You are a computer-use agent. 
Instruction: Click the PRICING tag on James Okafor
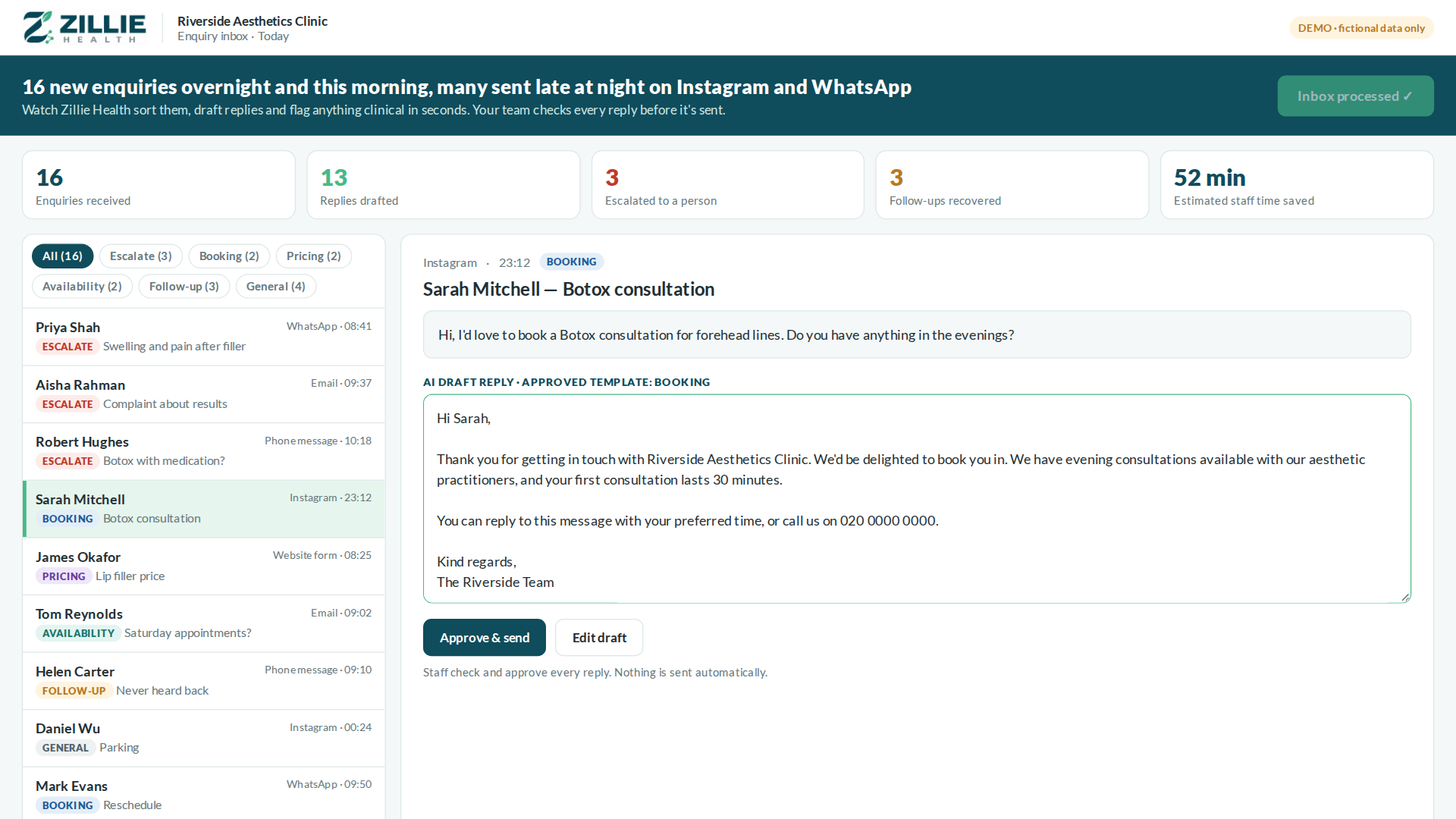(64, 576)
